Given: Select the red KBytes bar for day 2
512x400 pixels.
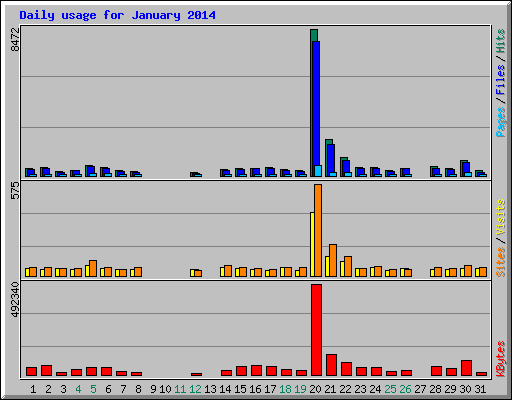Looking at the screenshot, I should point(46,371).
